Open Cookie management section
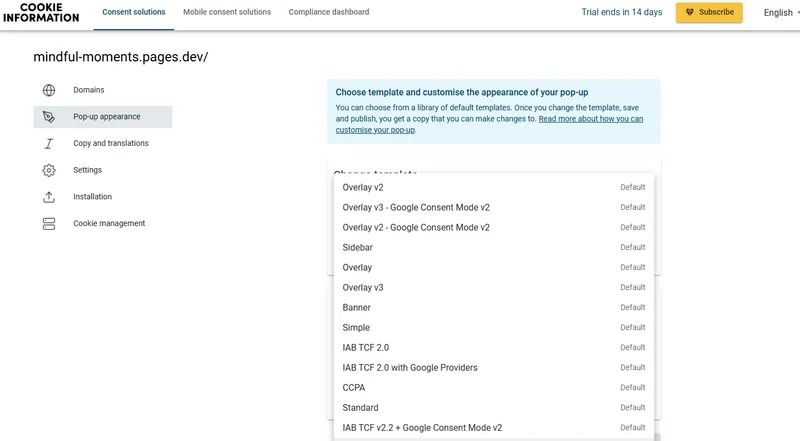 coord(103,223)
